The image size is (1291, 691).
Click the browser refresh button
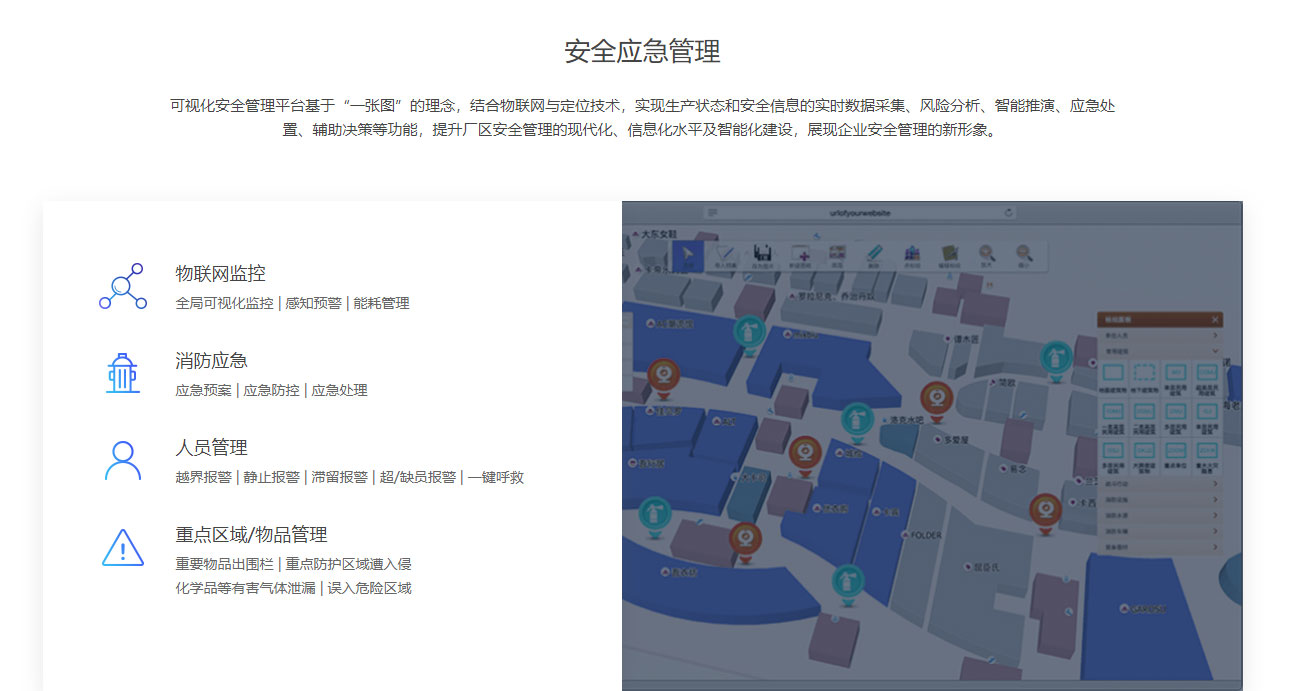click(1008, 213)
